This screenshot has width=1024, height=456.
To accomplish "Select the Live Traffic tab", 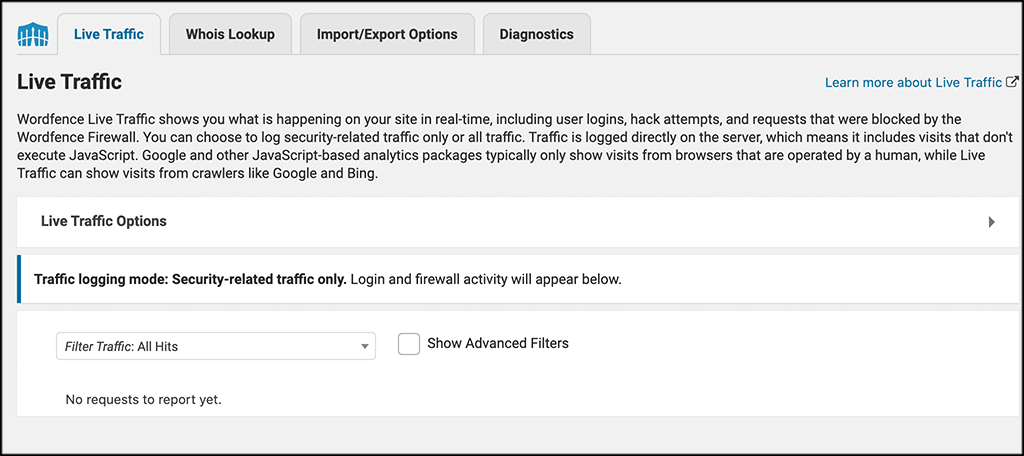I will click(108, 34).
